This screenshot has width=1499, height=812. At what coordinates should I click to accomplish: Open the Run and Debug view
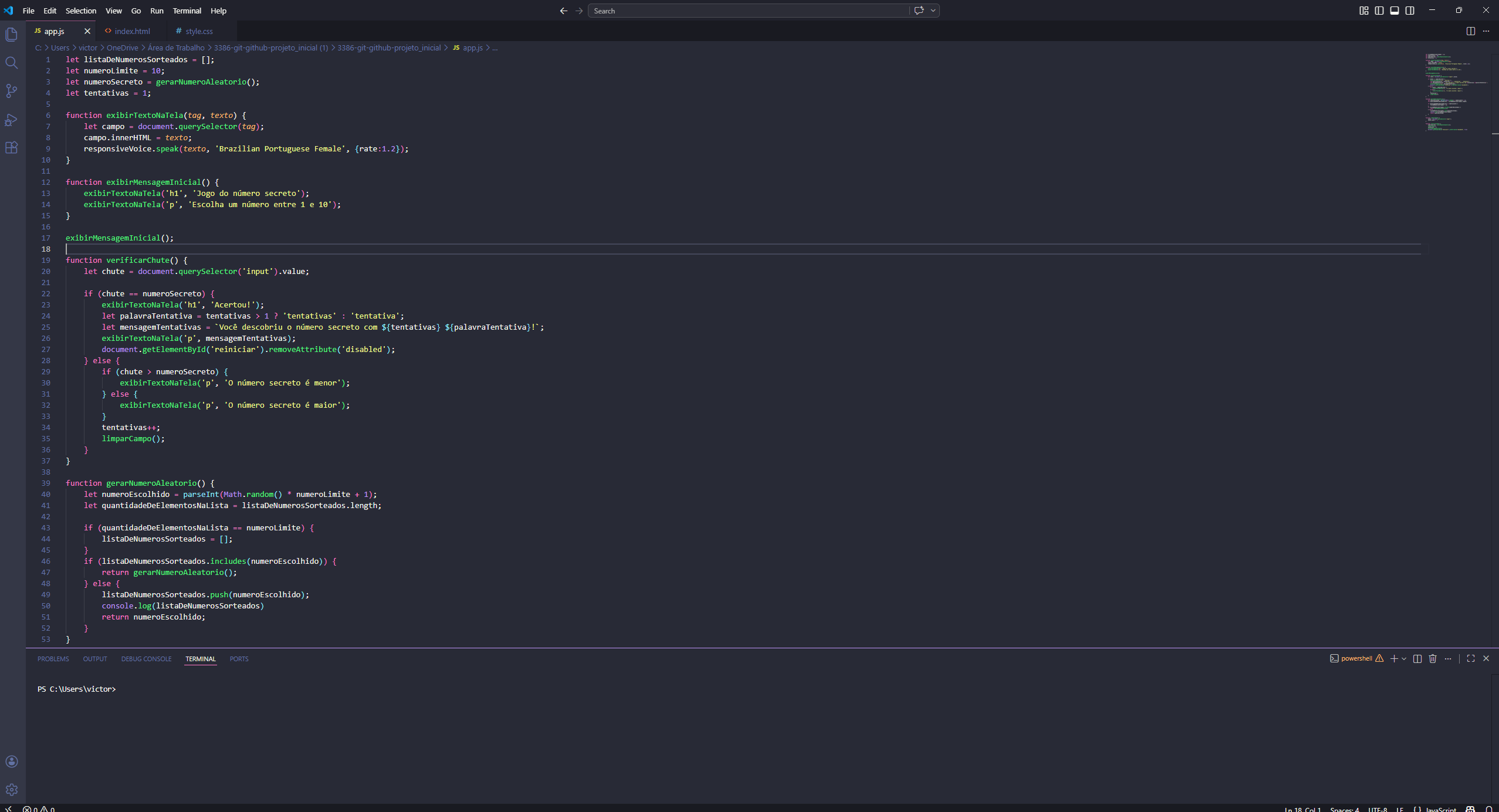coord(12,120)
